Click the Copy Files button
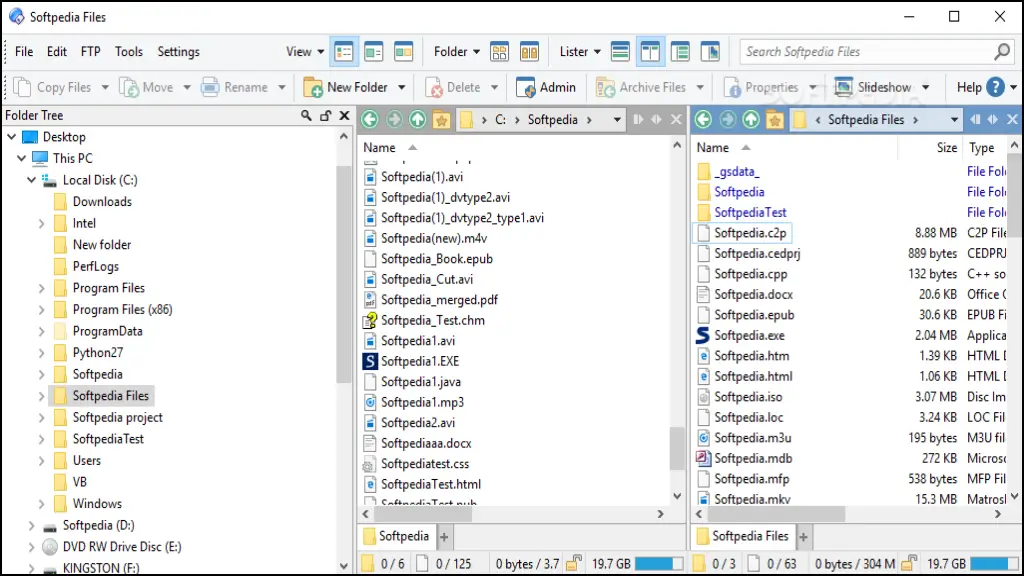The width and height of the screenshot is (1024, 576). coord(53,87)
